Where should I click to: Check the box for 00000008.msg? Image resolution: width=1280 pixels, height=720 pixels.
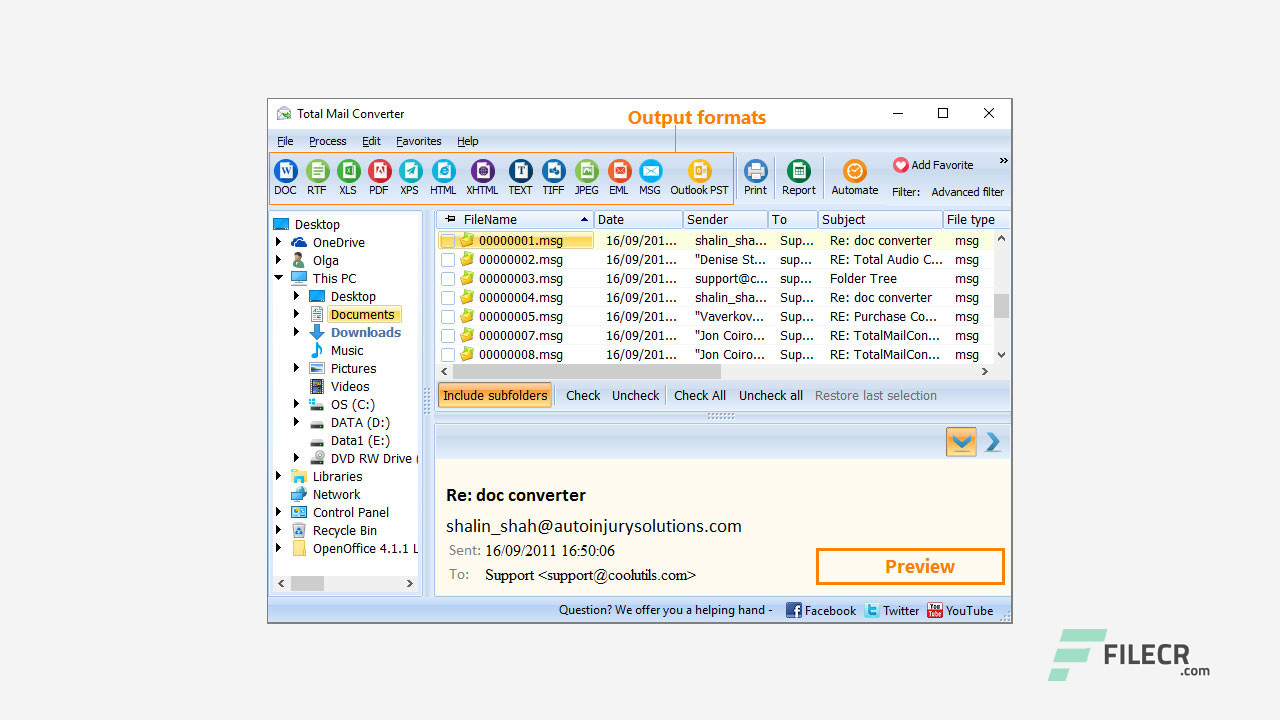coord(448,355)
